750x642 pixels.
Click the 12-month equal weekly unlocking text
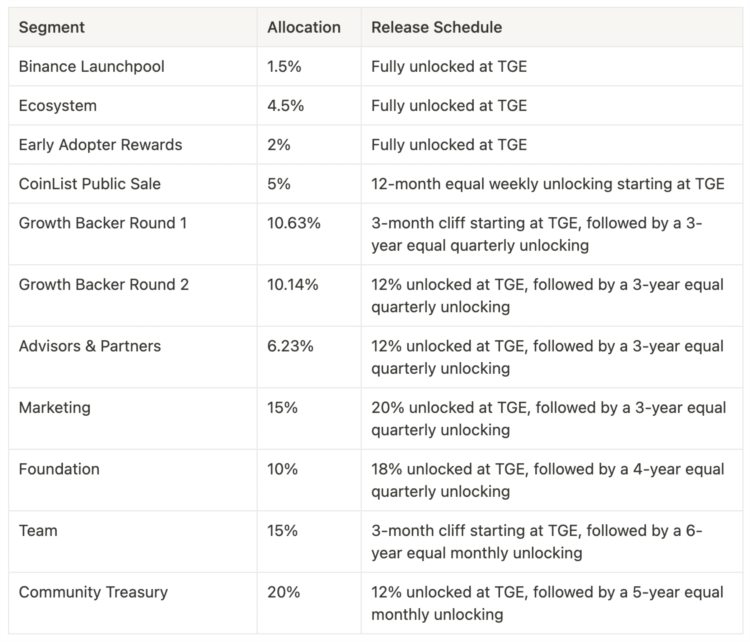546,184
